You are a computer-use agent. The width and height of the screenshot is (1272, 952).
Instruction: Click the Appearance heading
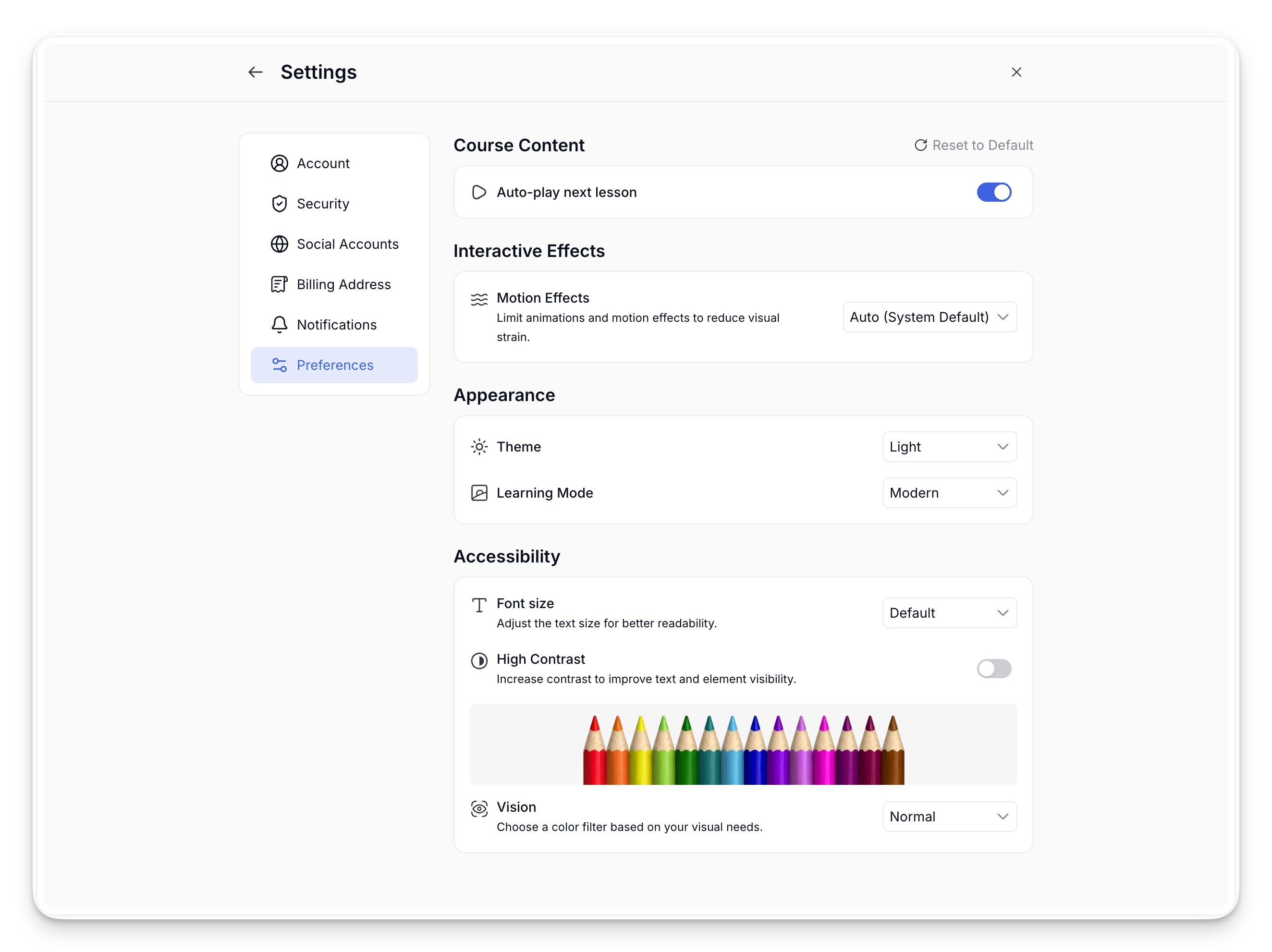coord(504,395)
